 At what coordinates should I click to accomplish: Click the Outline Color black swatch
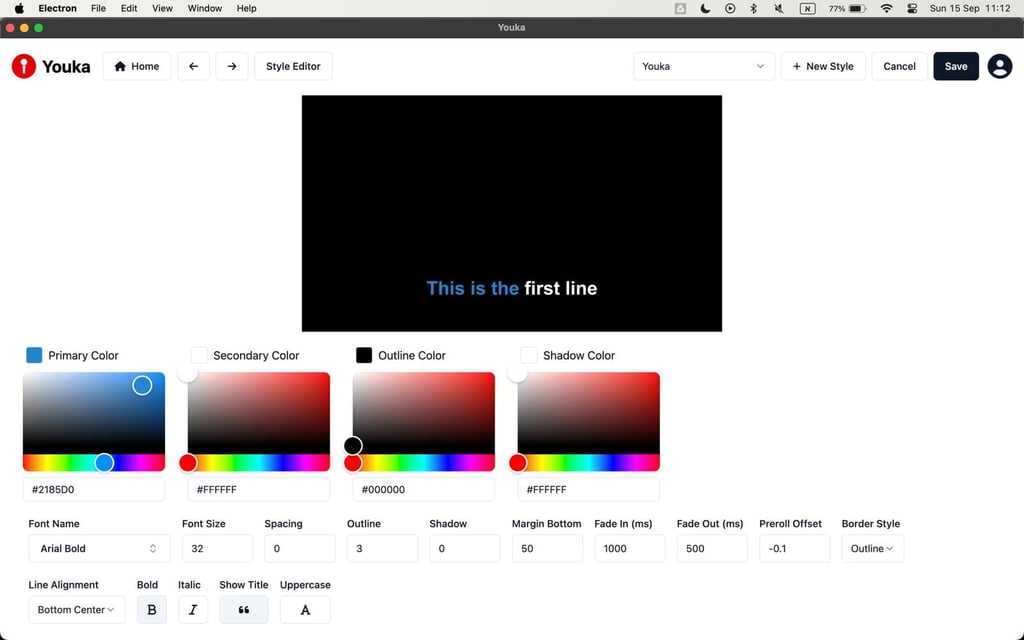364,355
